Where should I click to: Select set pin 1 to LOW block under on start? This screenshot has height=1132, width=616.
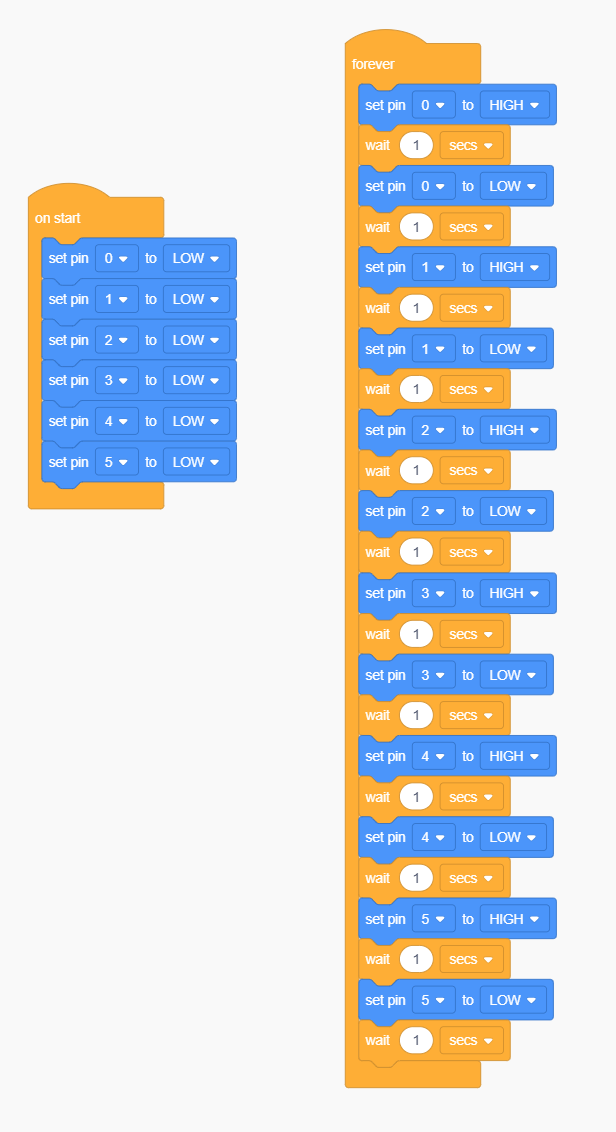(139, 299)
